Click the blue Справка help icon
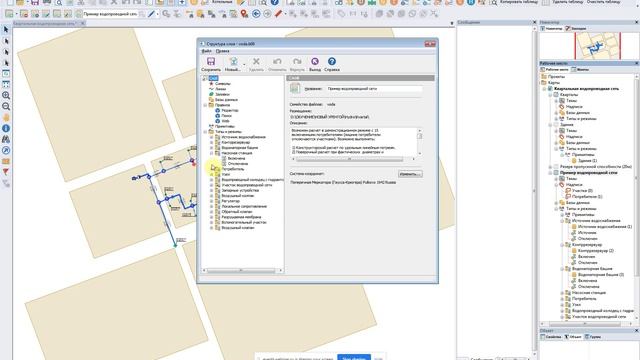Viewport: 640px width, 360px height. click(x=332, y=62)
